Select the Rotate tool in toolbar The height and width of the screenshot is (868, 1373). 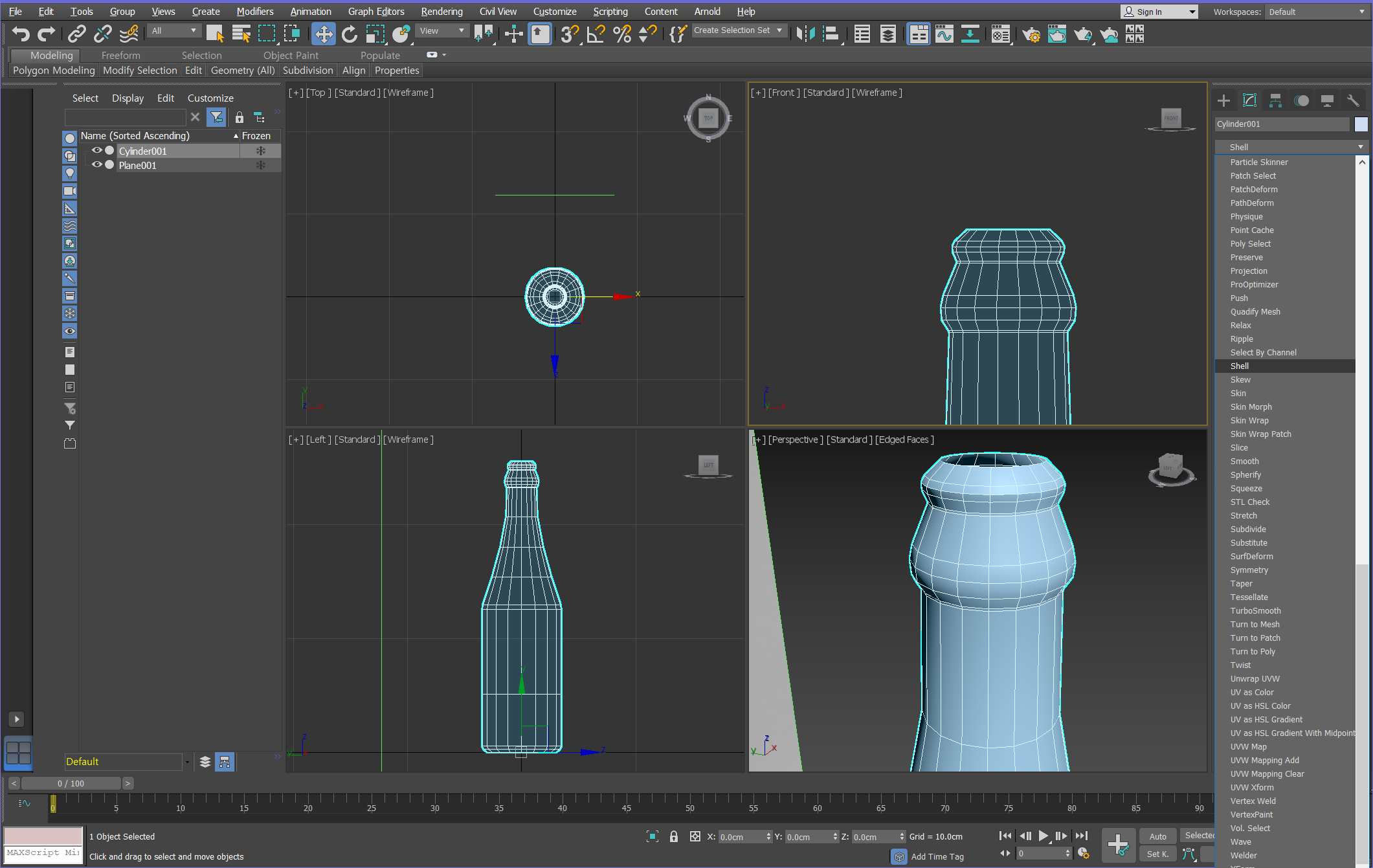(x=349, y=34)
